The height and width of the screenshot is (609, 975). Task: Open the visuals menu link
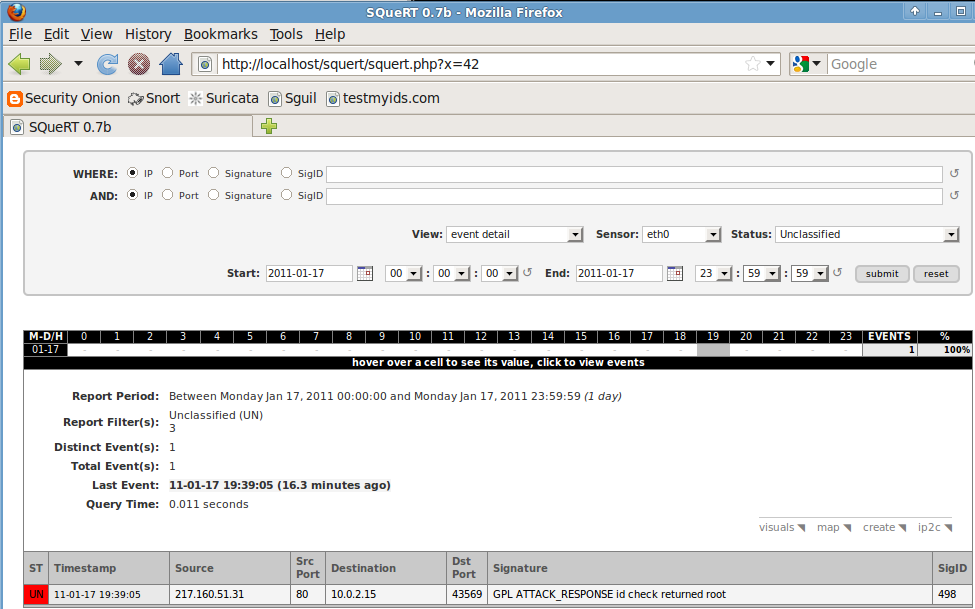coord(780,527)
